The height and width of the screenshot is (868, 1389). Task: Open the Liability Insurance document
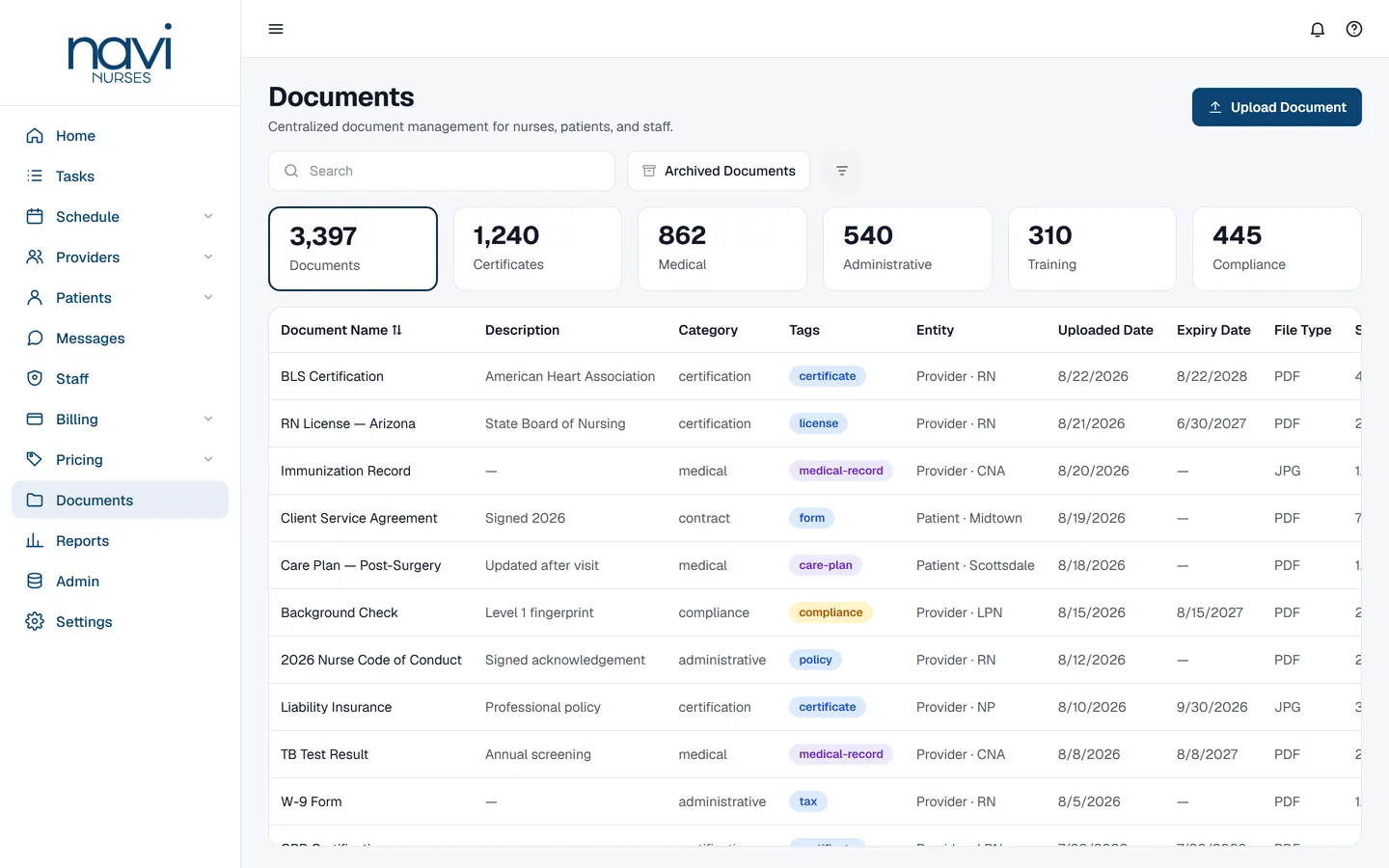tap(336, 707)
